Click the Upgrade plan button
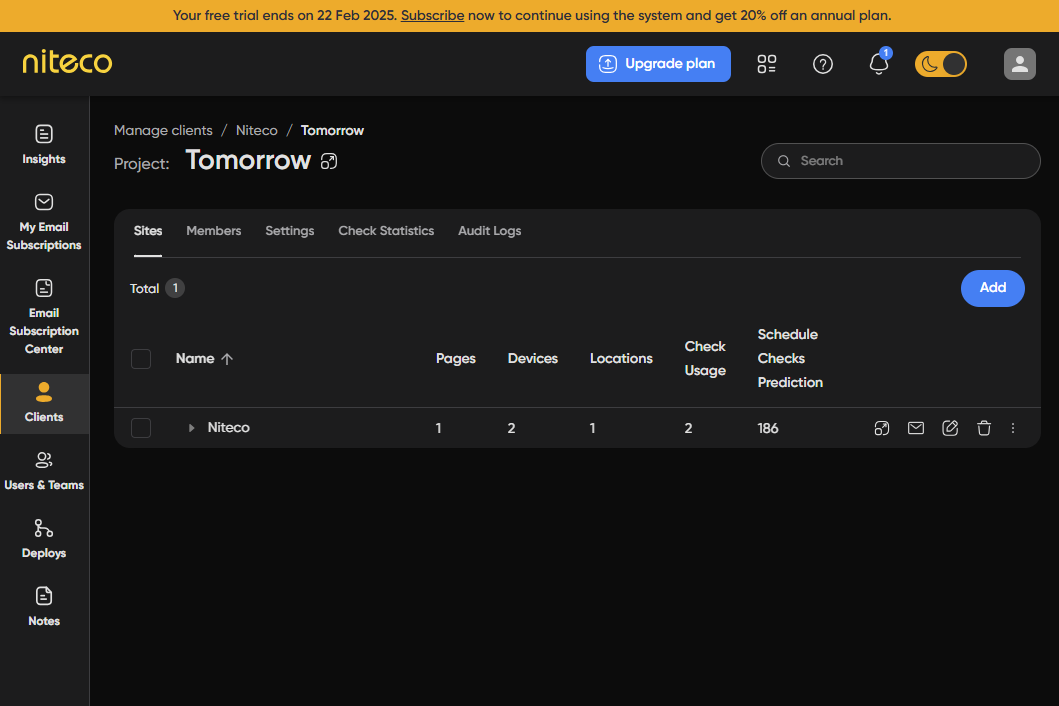The height and width of the screenshot is (706, 1059). 658,64
